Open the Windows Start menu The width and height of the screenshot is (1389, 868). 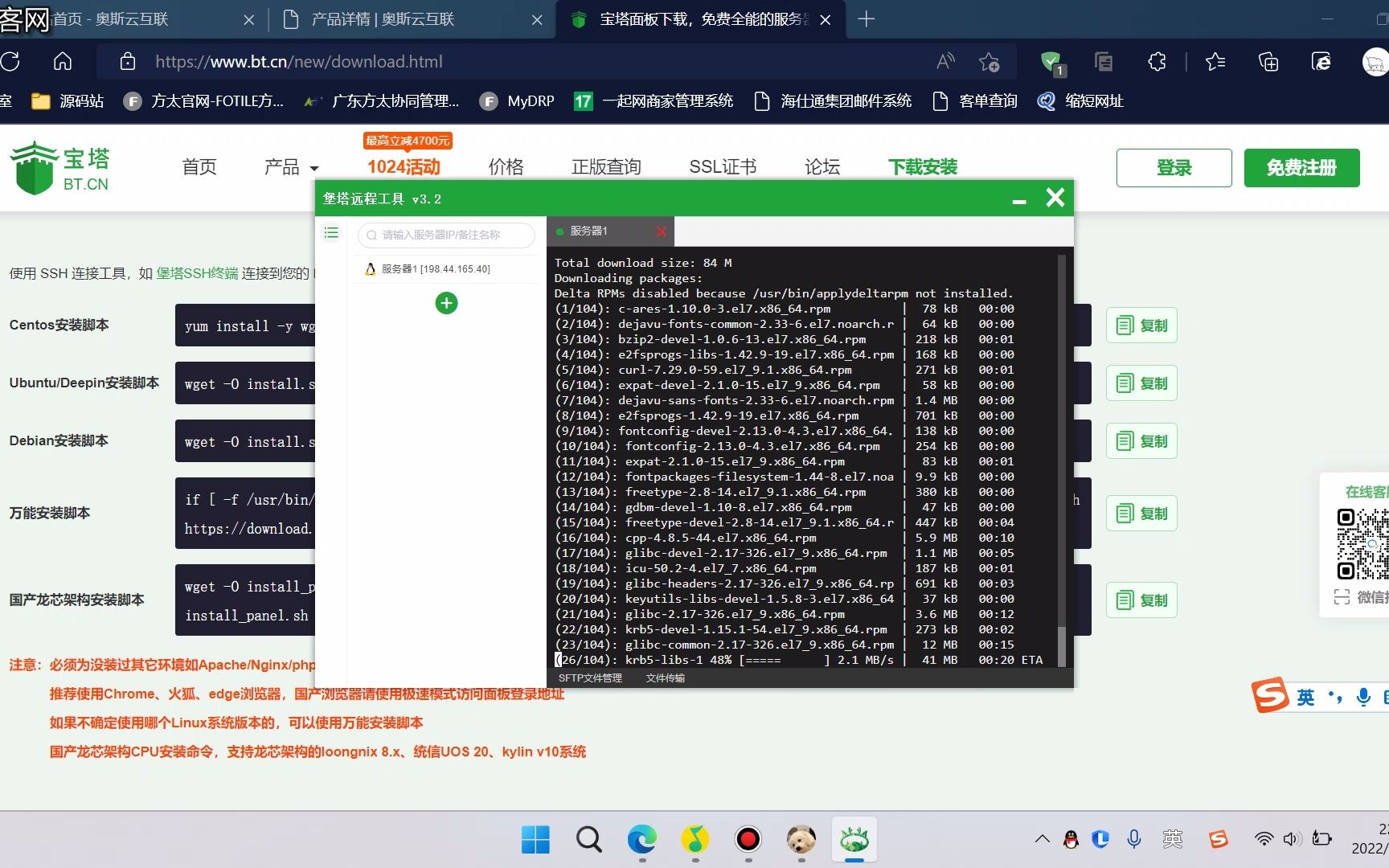535,840
